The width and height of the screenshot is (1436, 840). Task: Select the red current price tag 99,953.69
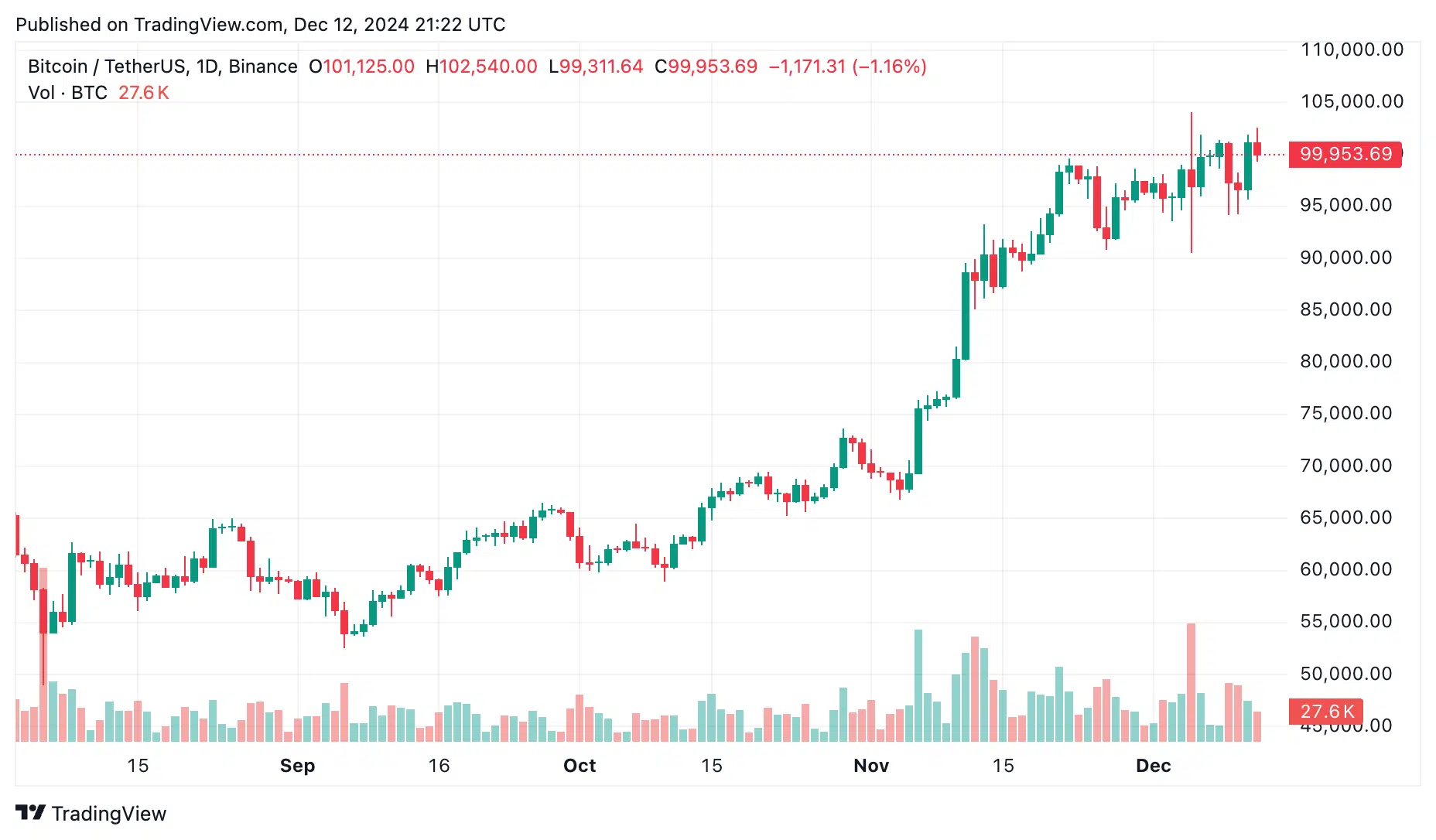click(1345, 154)
